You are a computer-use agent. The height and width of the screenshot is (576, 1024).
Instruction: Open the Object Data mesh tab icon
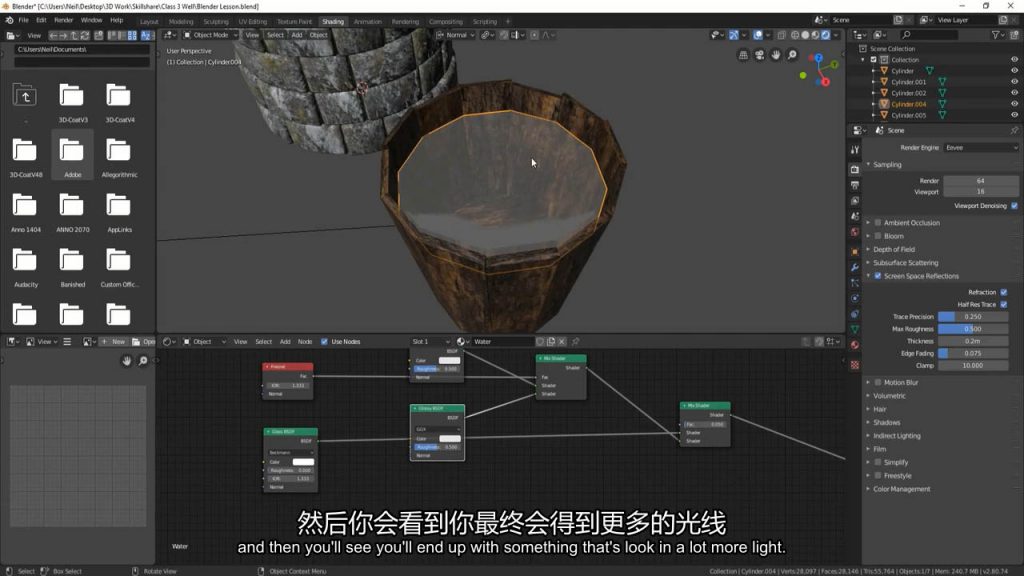tap(855, 330)
